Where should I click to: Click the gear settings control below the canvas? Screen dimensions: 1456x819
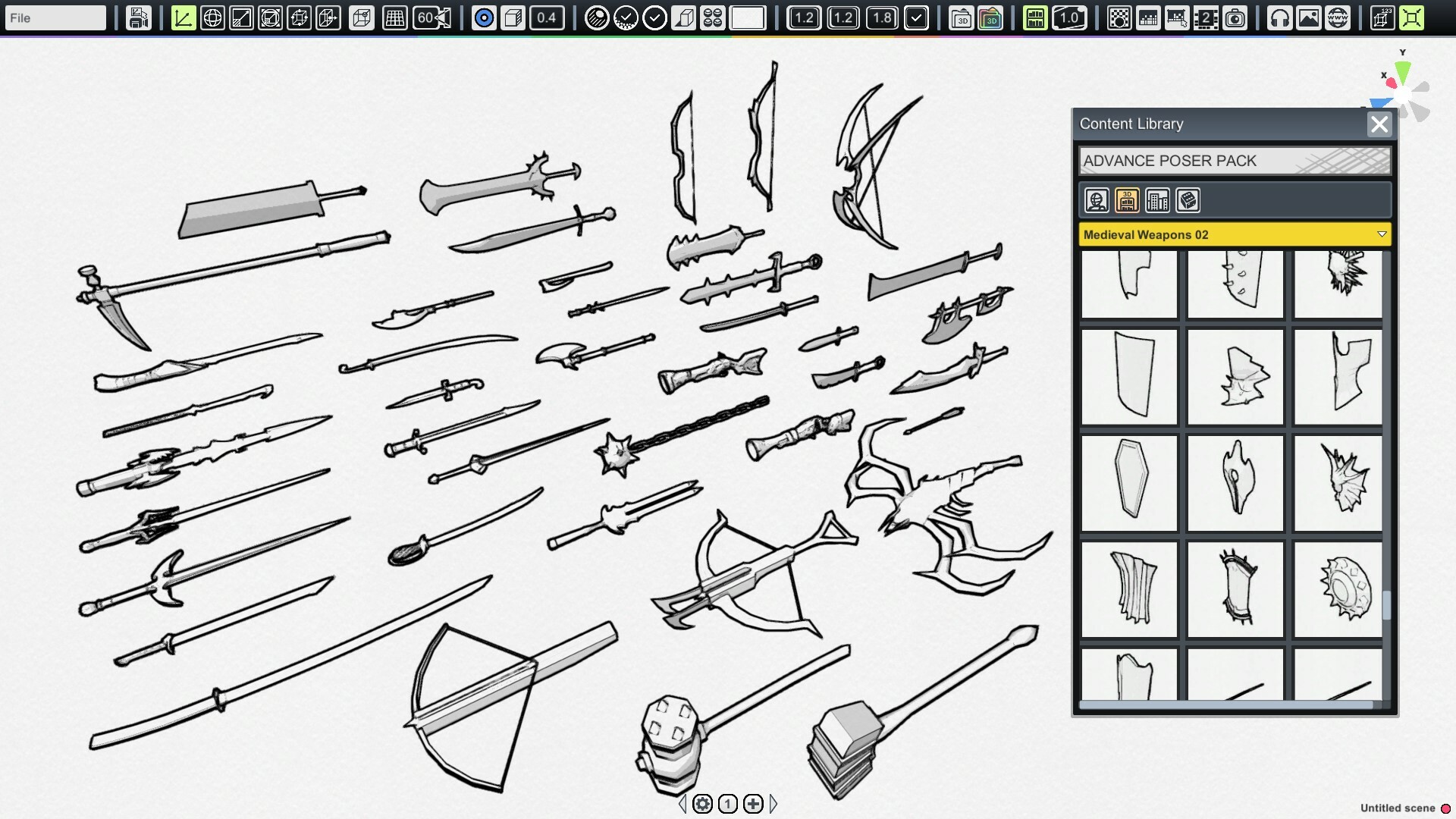click(704, 804)
